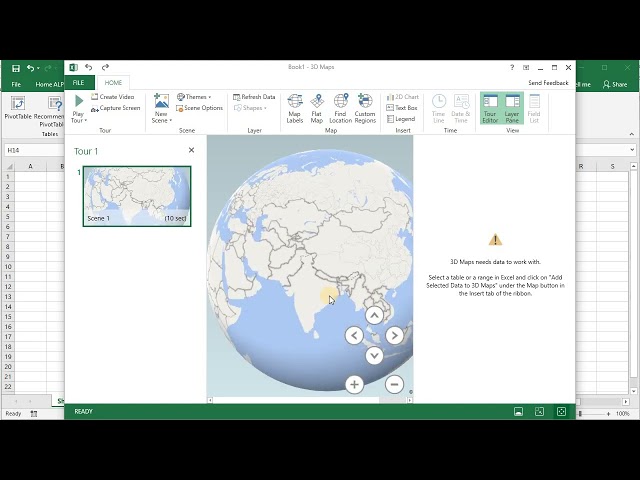Expand the Excel formula bar dropdown

click(x=632, y=150)
